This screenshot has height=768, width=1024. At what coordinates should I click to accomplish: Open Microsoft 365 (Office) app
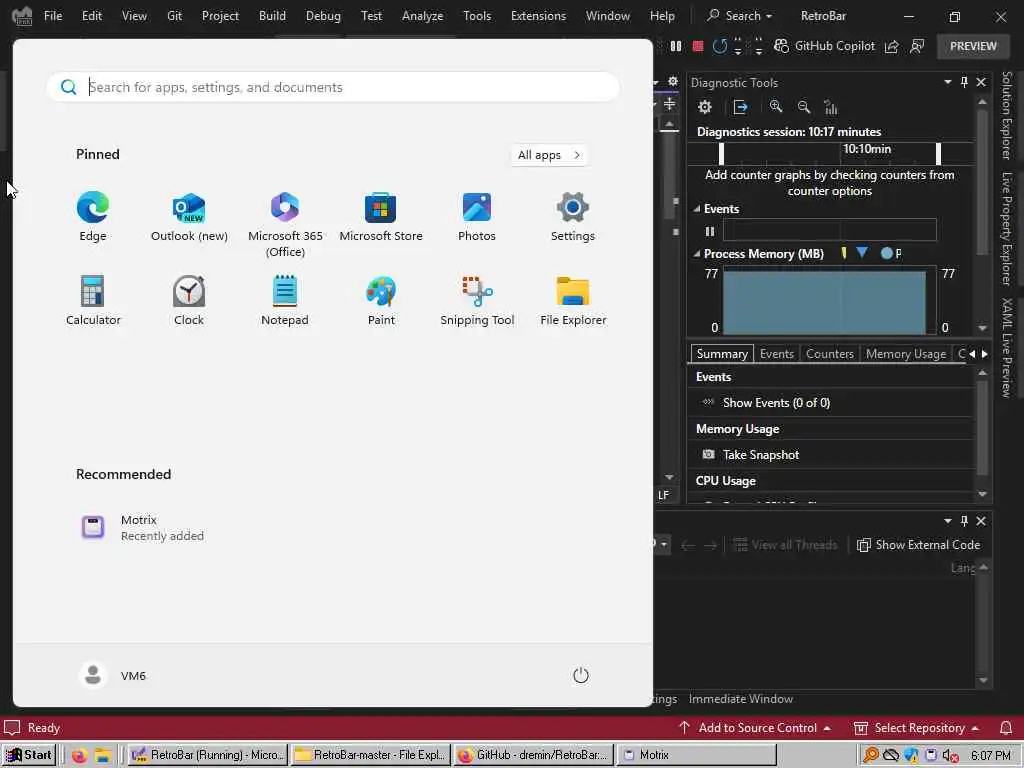pos(285,225)
